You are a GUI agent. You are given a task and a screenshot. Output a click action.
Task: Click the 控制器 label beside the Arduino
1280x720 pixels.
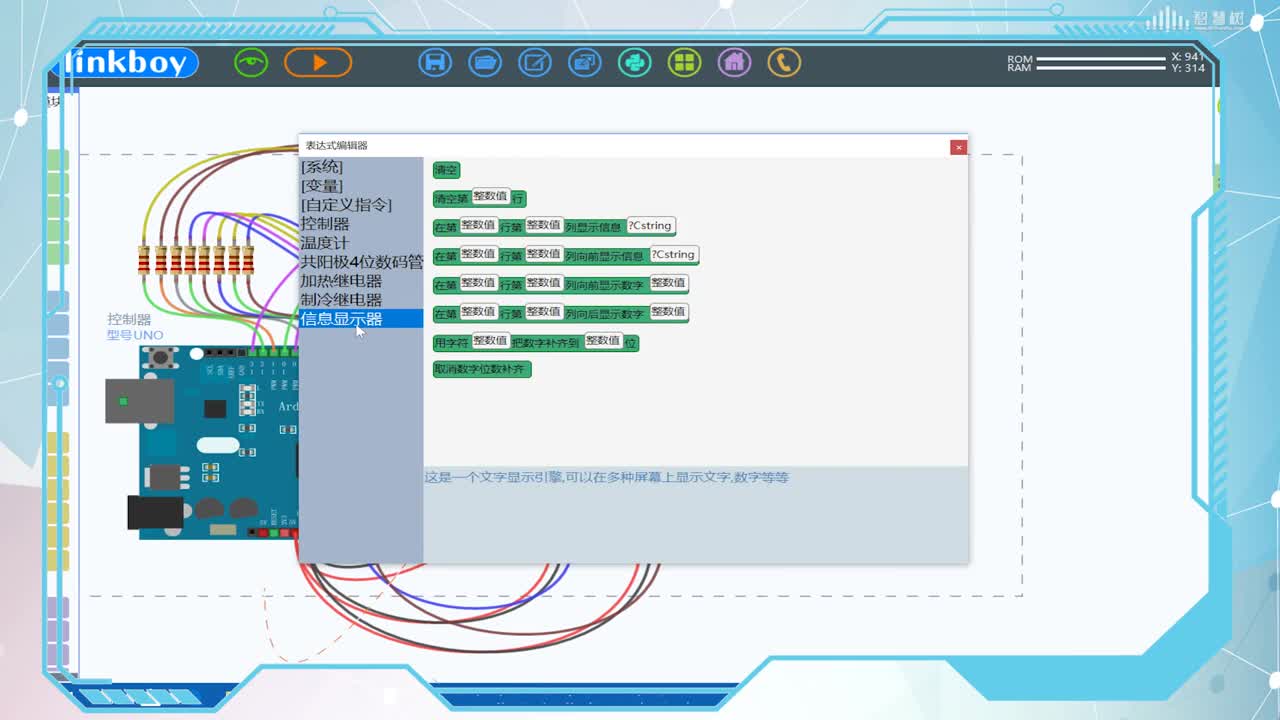pyautogui.click(x=129, y=320)
